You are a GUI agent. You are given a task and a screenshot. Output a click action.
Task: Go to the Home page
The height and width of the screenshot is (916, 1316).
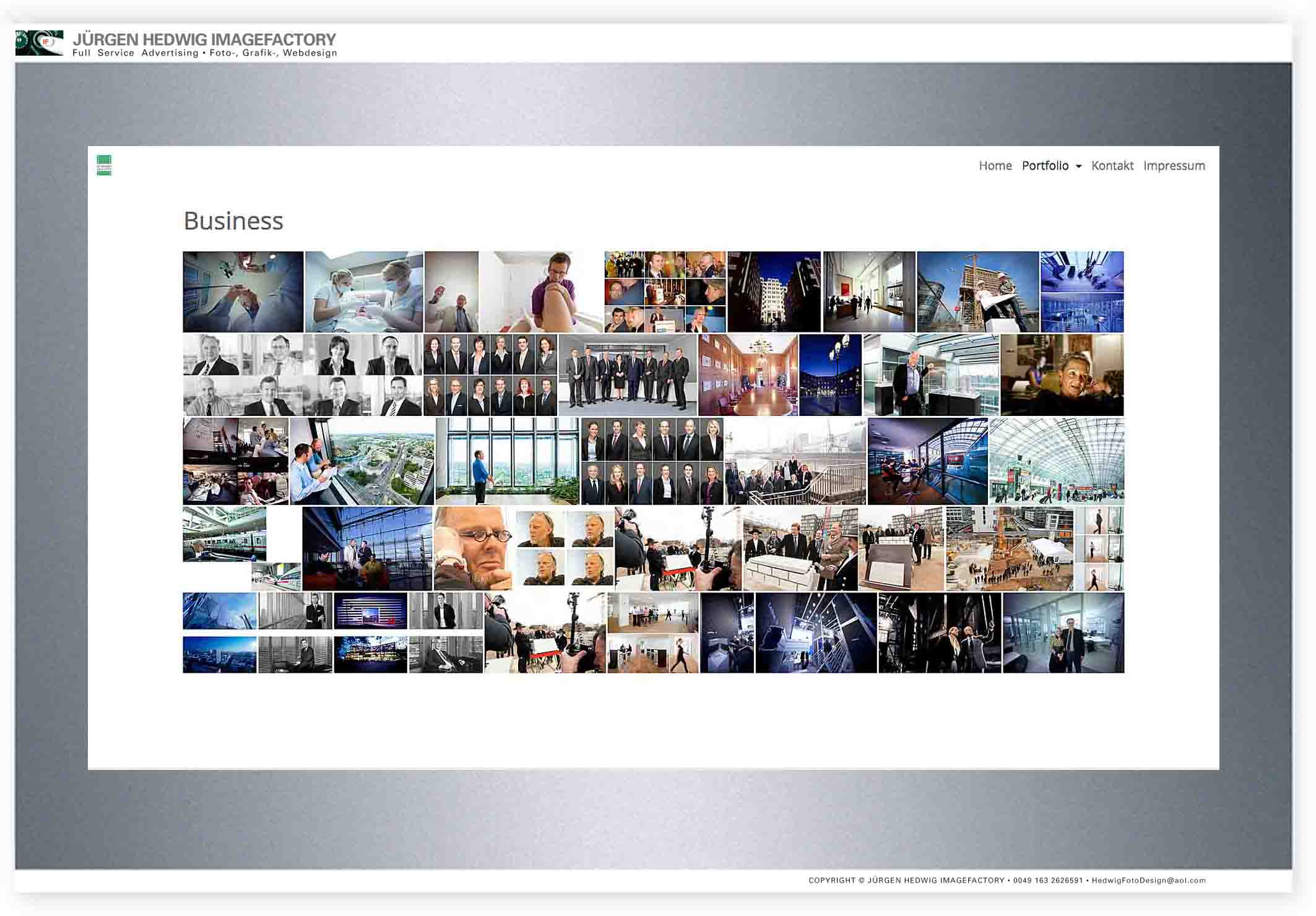click(x=995, y=166)
